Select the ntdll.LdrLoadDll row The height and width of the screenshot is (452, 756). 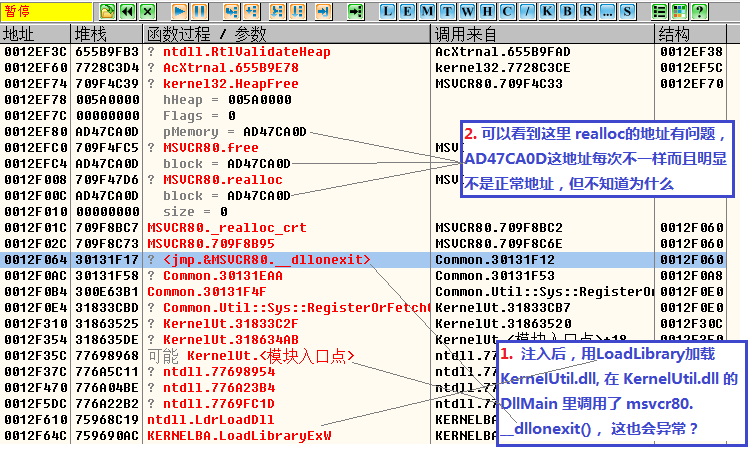tap(363, 419)
